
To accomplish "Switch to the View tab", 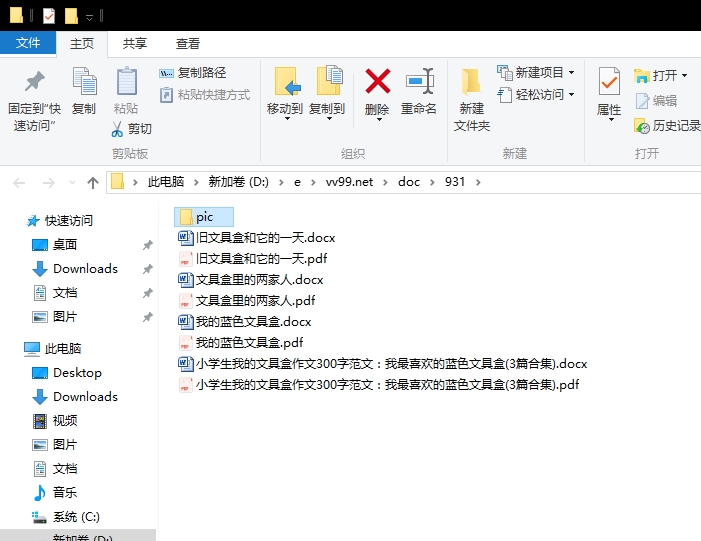I will click(x=187, y=44).
